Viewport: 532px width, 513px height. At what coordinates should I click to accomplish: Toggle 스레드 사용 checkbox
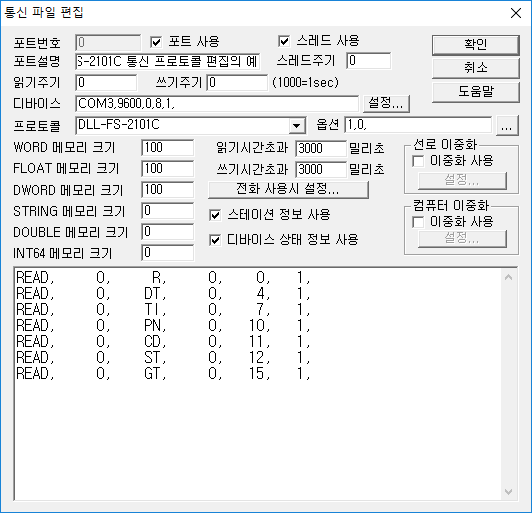click(284, 41)
